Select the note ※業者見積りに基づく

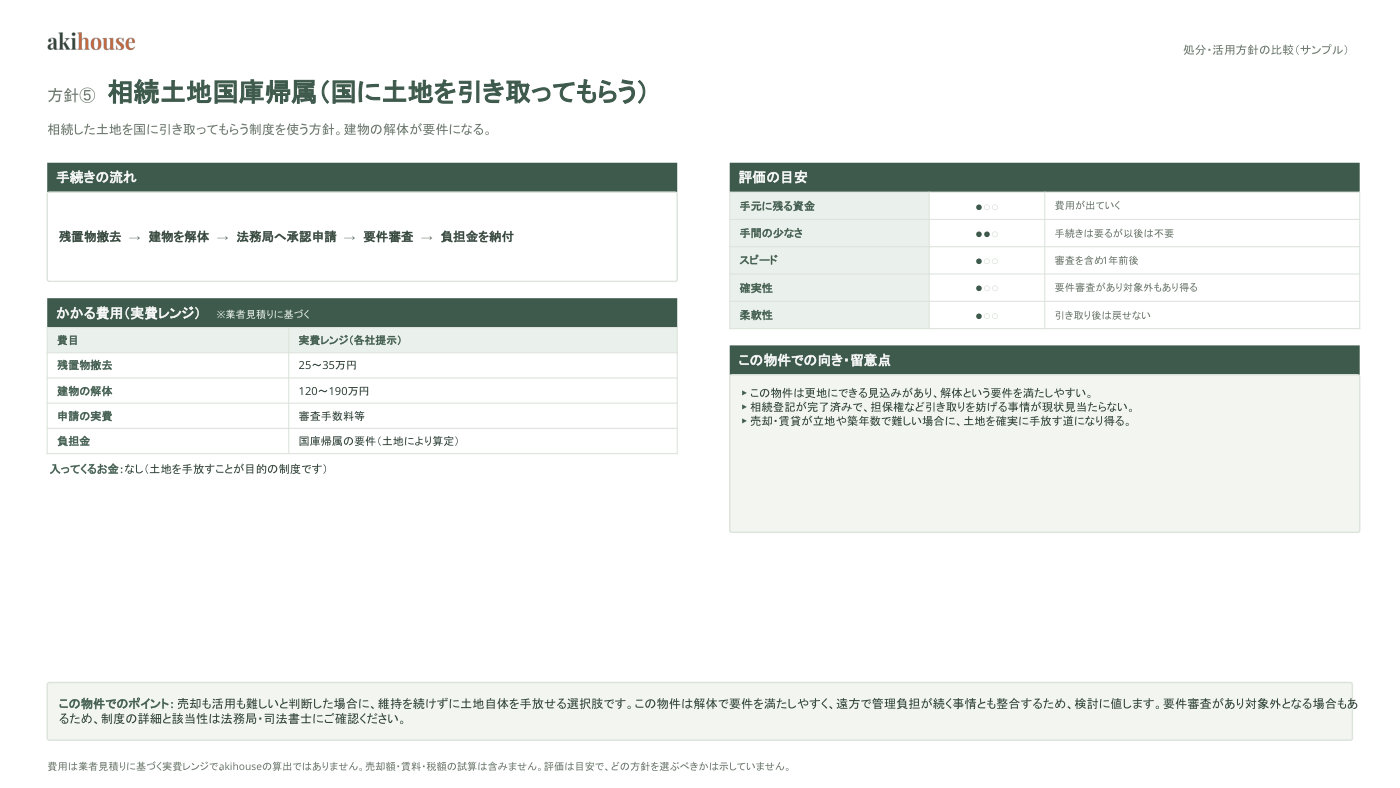coord(264,314)
